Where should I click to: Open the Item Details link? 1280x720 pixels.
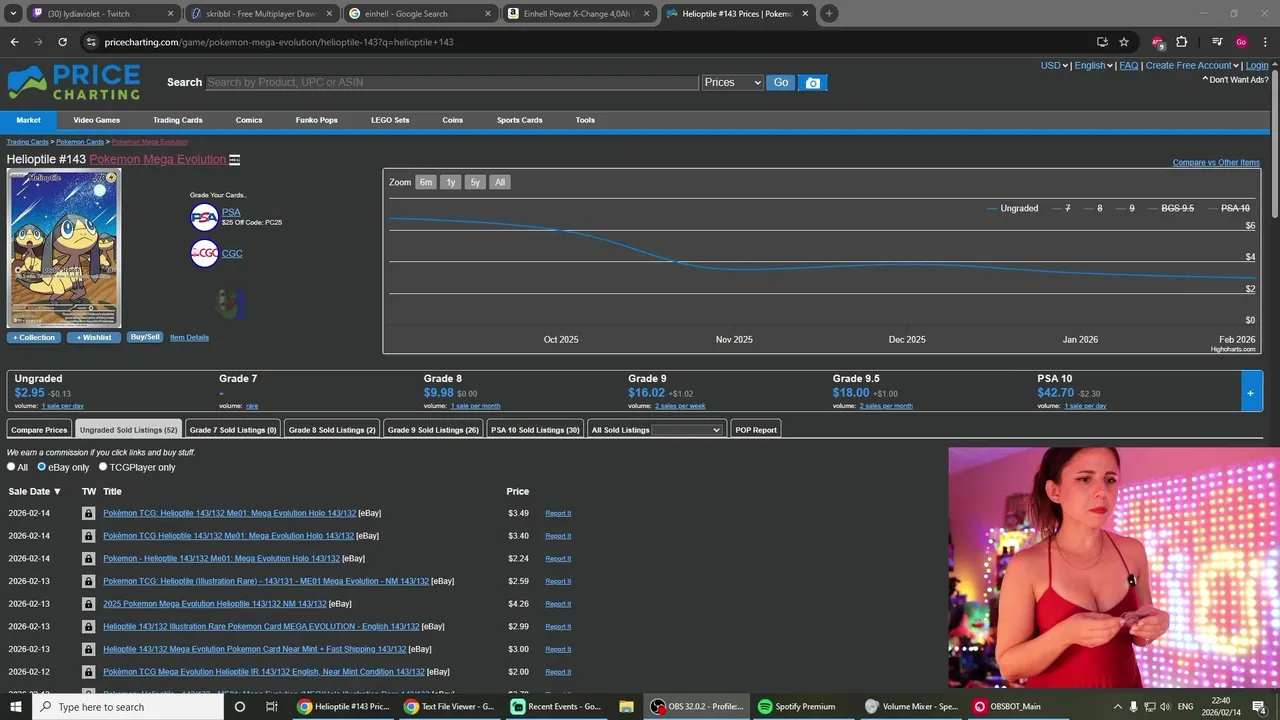pyautogui.click(x=189, y=337)
